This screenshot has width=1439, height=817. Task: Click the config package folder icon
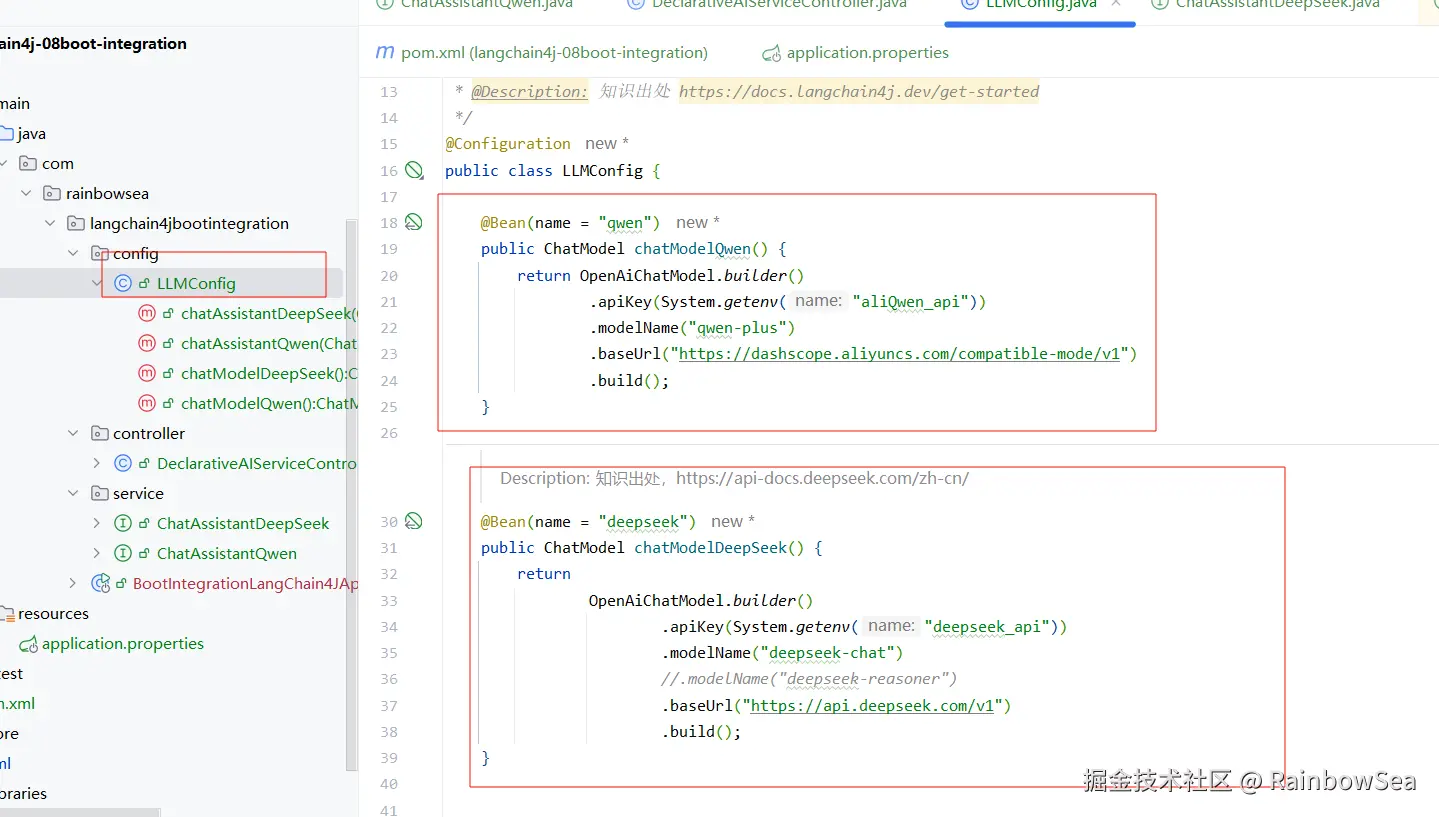point(99,253)
